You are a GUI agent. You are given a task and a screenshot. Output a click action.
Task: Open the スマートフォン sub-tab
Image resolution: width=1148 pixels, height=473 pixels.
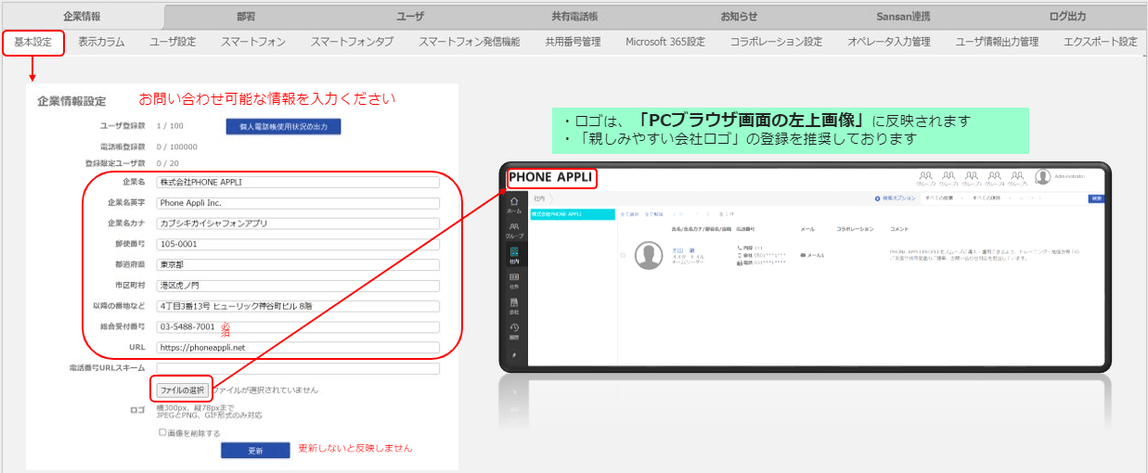[x=253, y=42]
